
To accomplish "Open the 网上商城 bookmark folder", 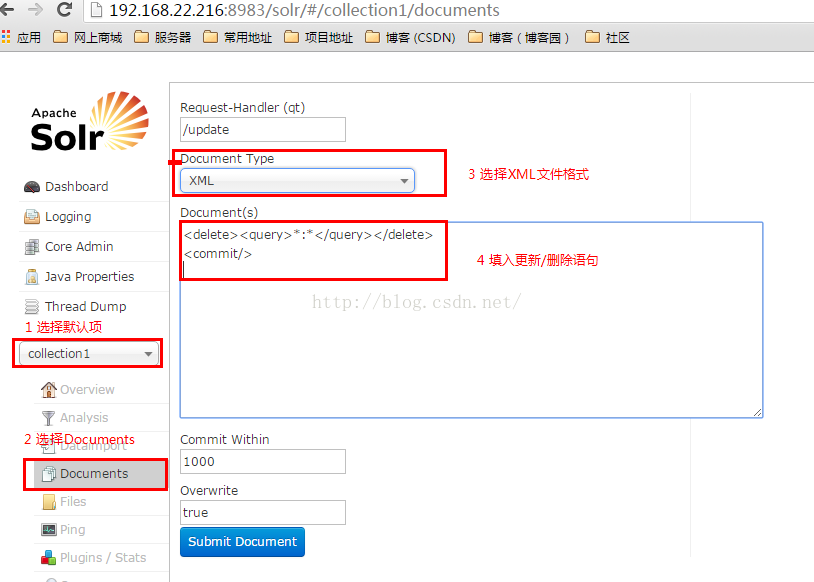I will (x=88, y=37).
